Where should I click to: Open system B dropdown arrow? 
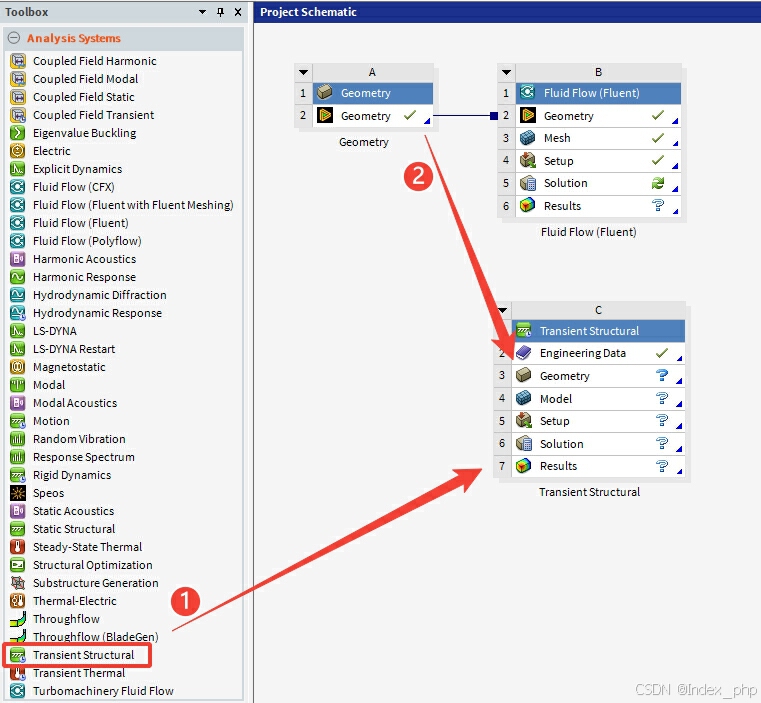(506, 72)
